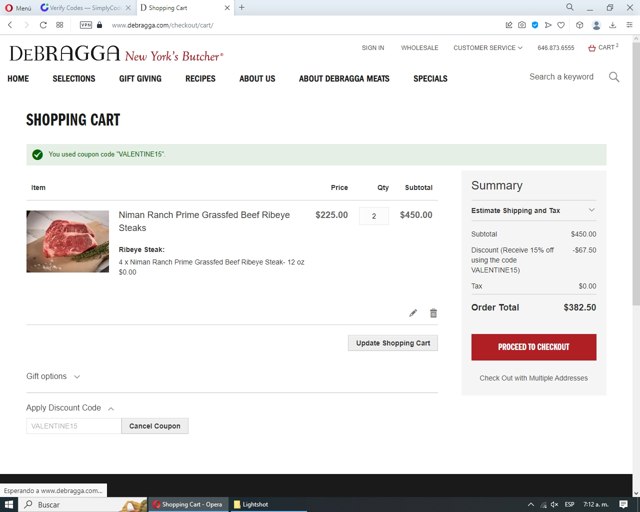The width and height of the screenshot is (640, 512).
Task: Open Speed Dial start page icon
Action: click(x=60, y=25)
